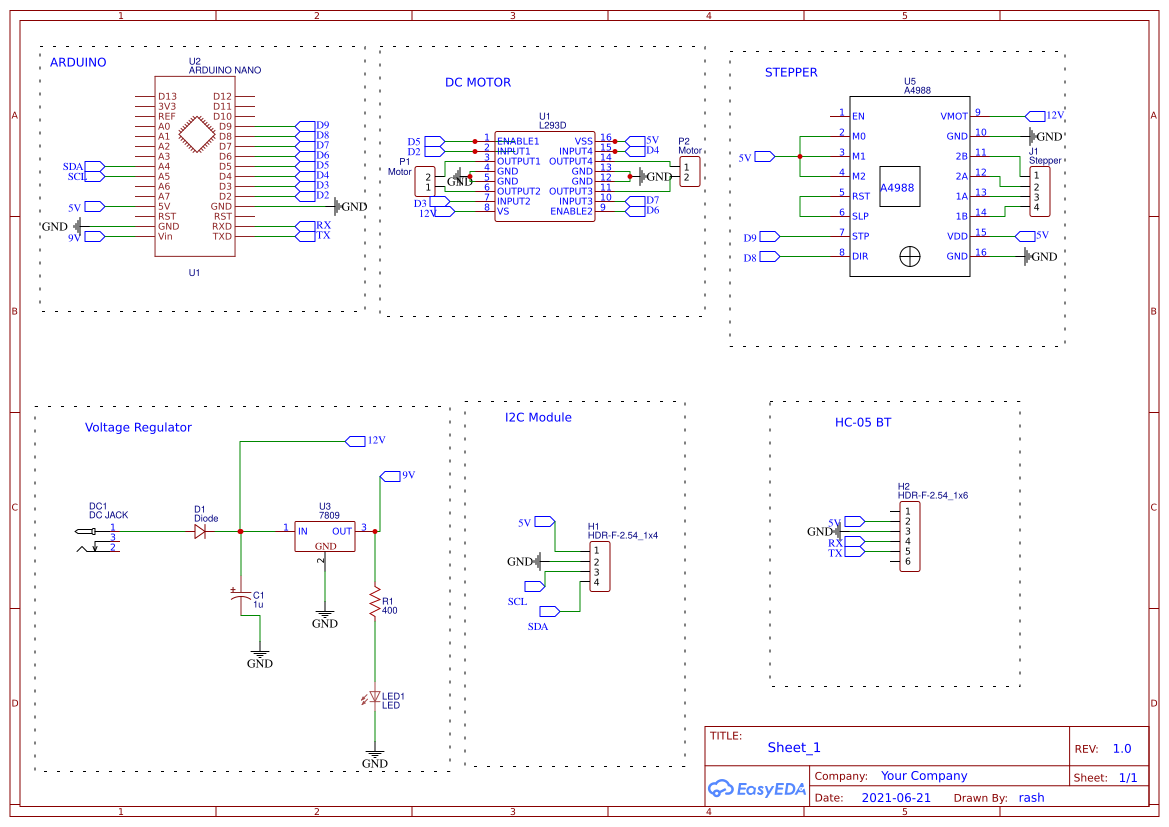Click the 'HC-05 BT' section title

(x=863, y=422)
